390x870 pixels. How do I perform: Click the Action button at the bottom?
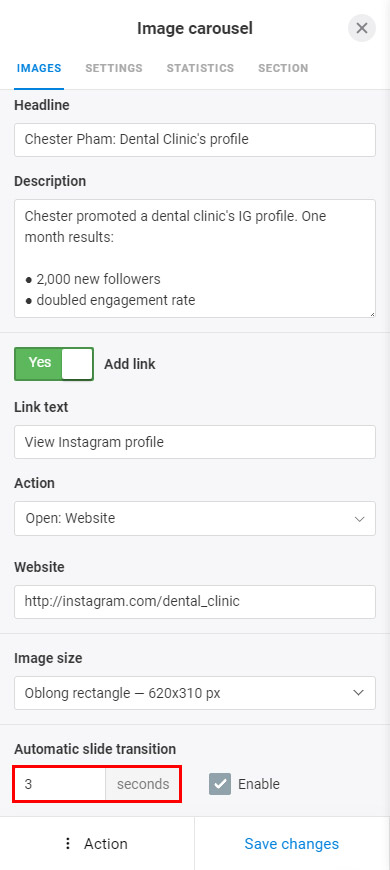(x=97, y=843)
